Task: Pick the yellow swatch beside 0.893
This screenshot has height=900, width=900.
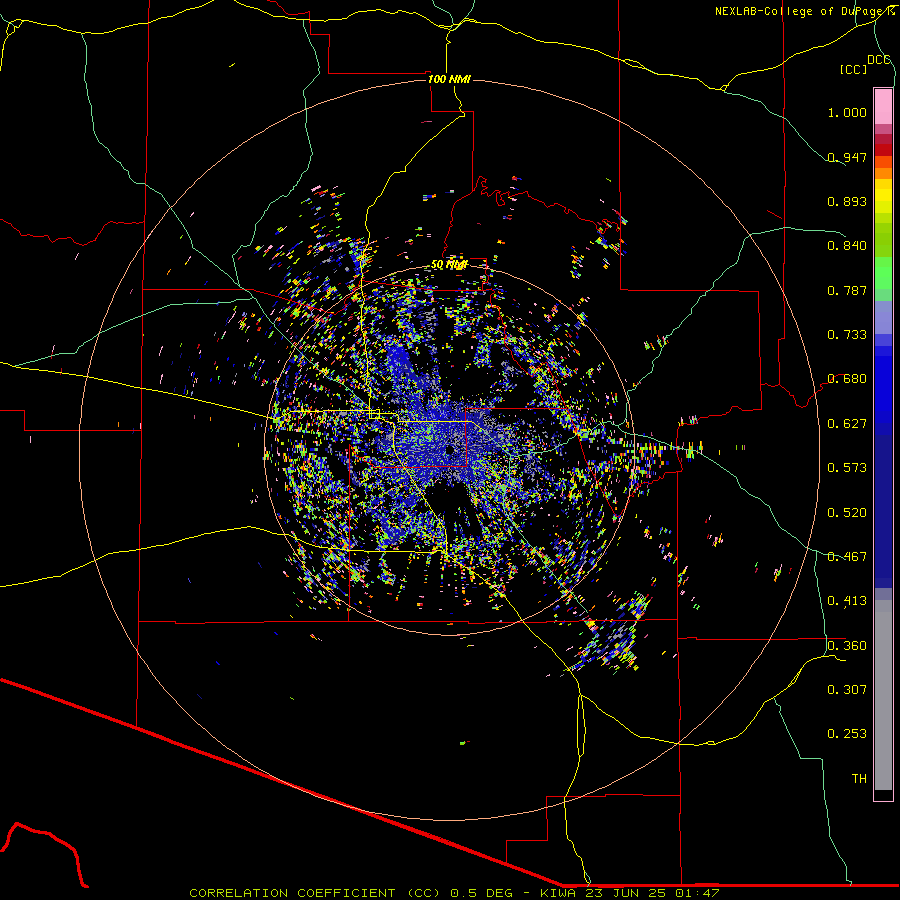Action: pos(883,201)
